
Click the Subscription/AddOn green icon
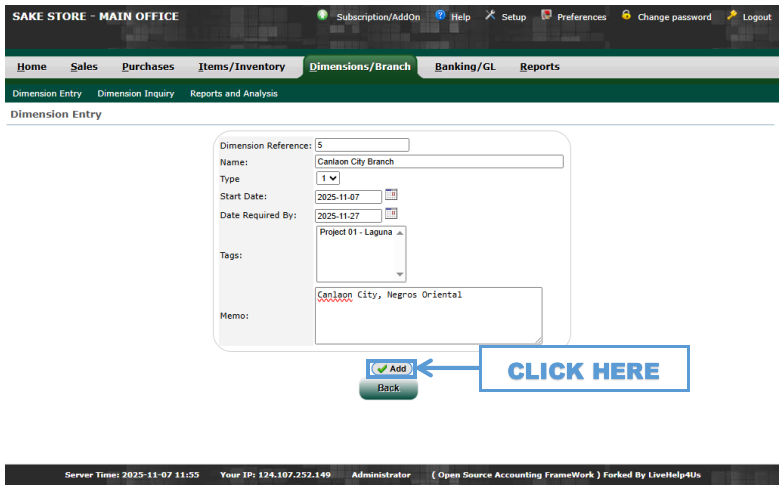click(x=322, y=15)
